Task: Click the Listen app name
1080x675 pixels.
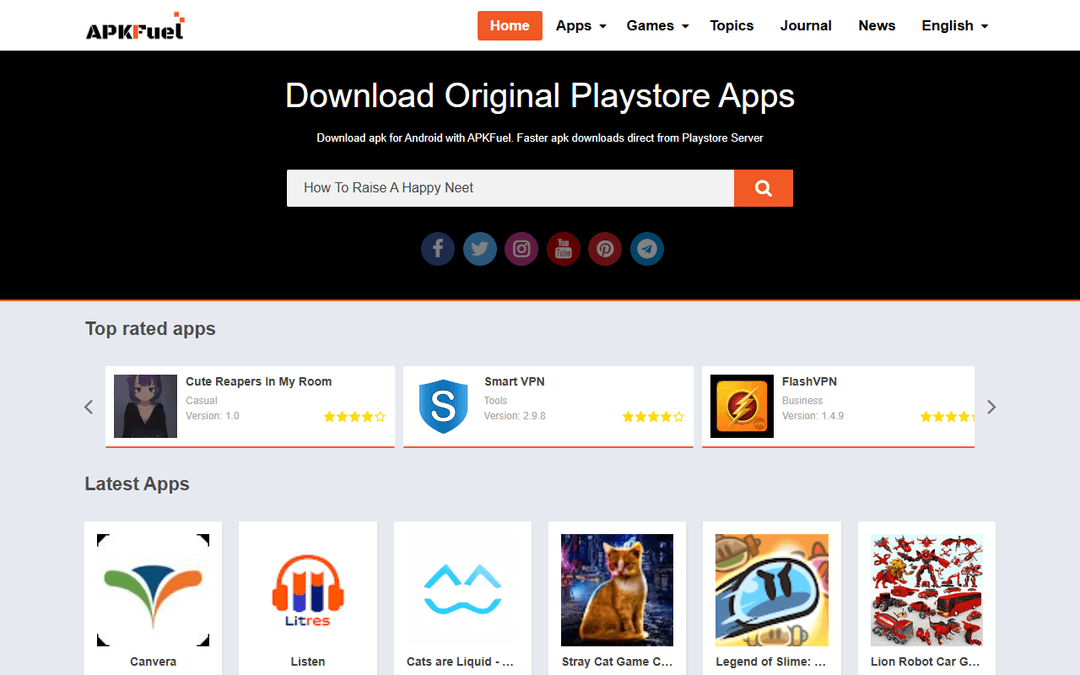Action: (x=308, y=661)
